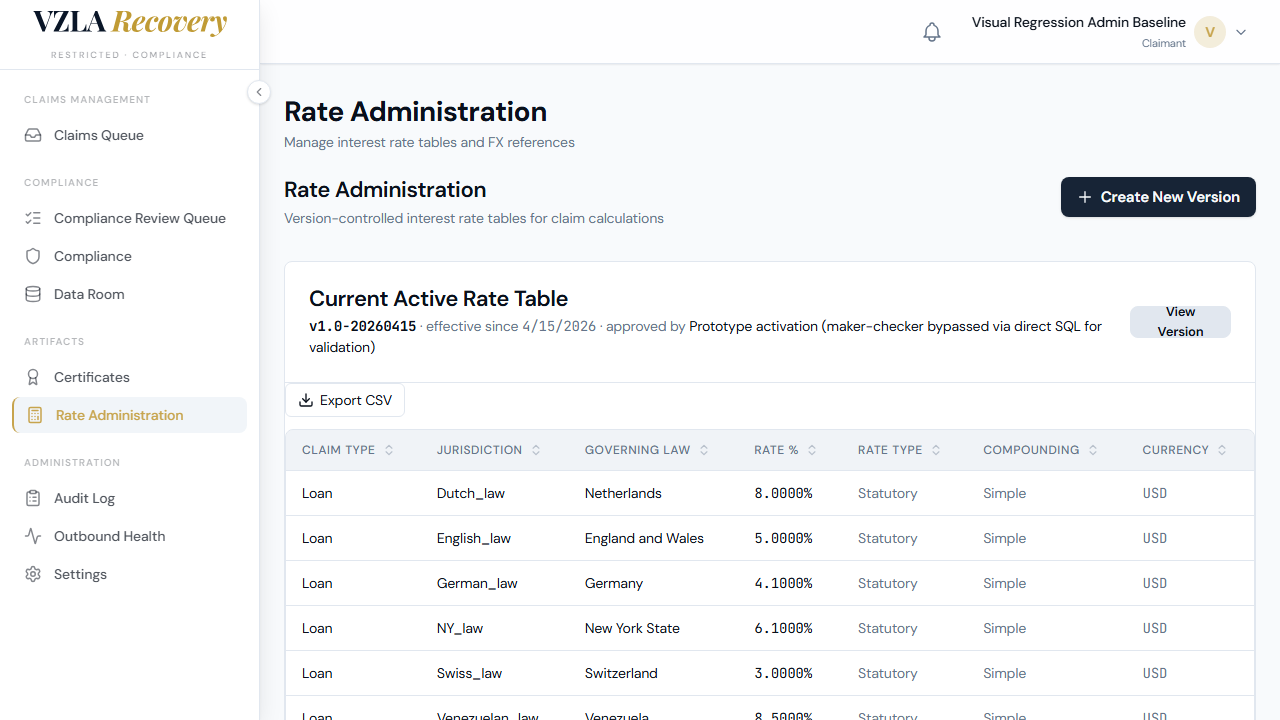Click the New York State cell
Screen dimensions: 1280x720
[632, 628]
